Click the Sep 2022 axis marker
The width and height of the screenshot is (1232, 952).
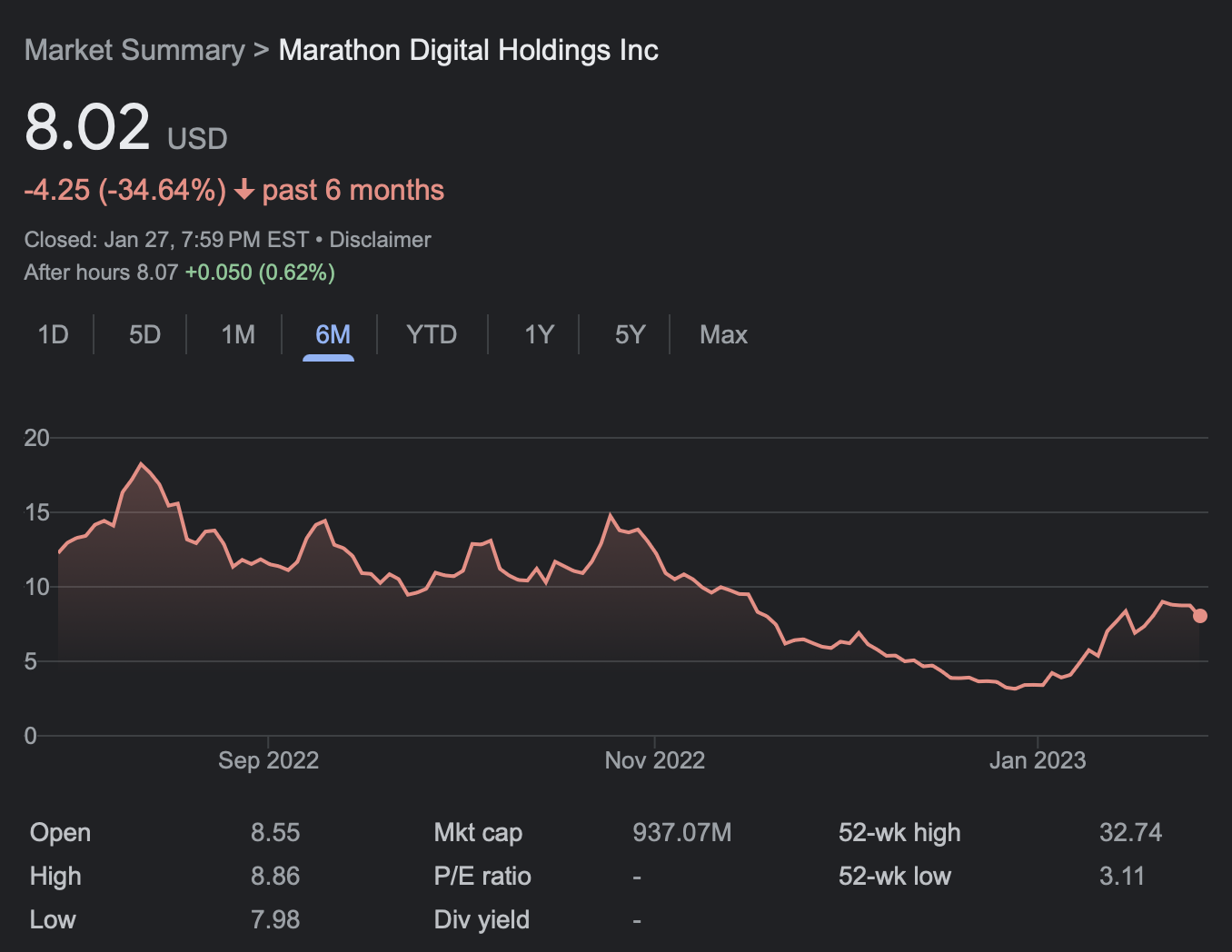pos(268,760)
